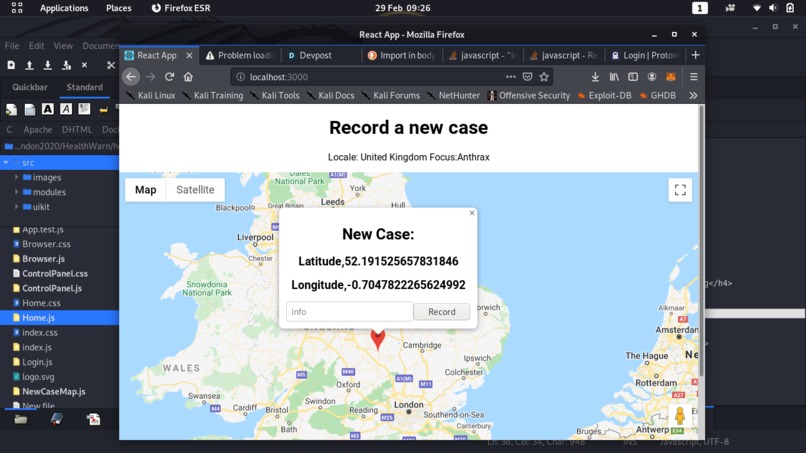Viewport: 806px width, 453px height.
Task: Open a new Firefox tab with plus
Action: (695, 55)
